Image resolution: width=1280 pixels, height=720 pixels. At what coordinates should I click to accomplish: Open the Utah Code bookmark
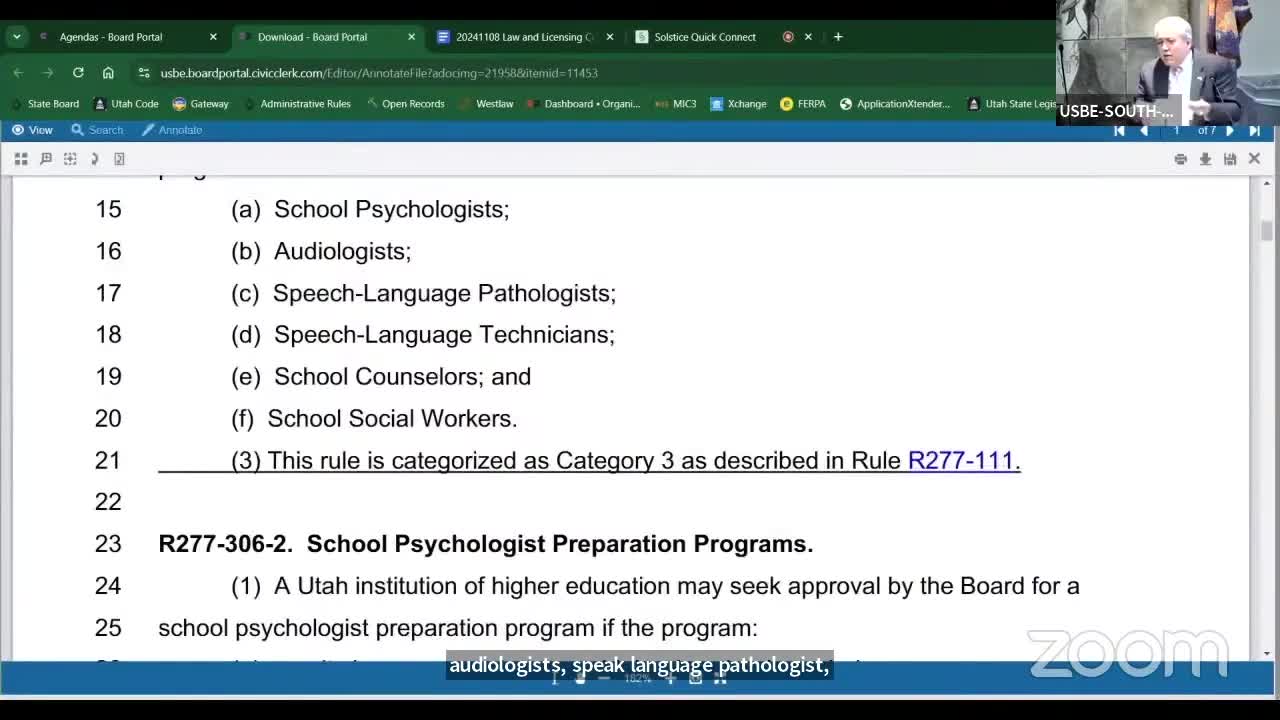click(126, 104)
